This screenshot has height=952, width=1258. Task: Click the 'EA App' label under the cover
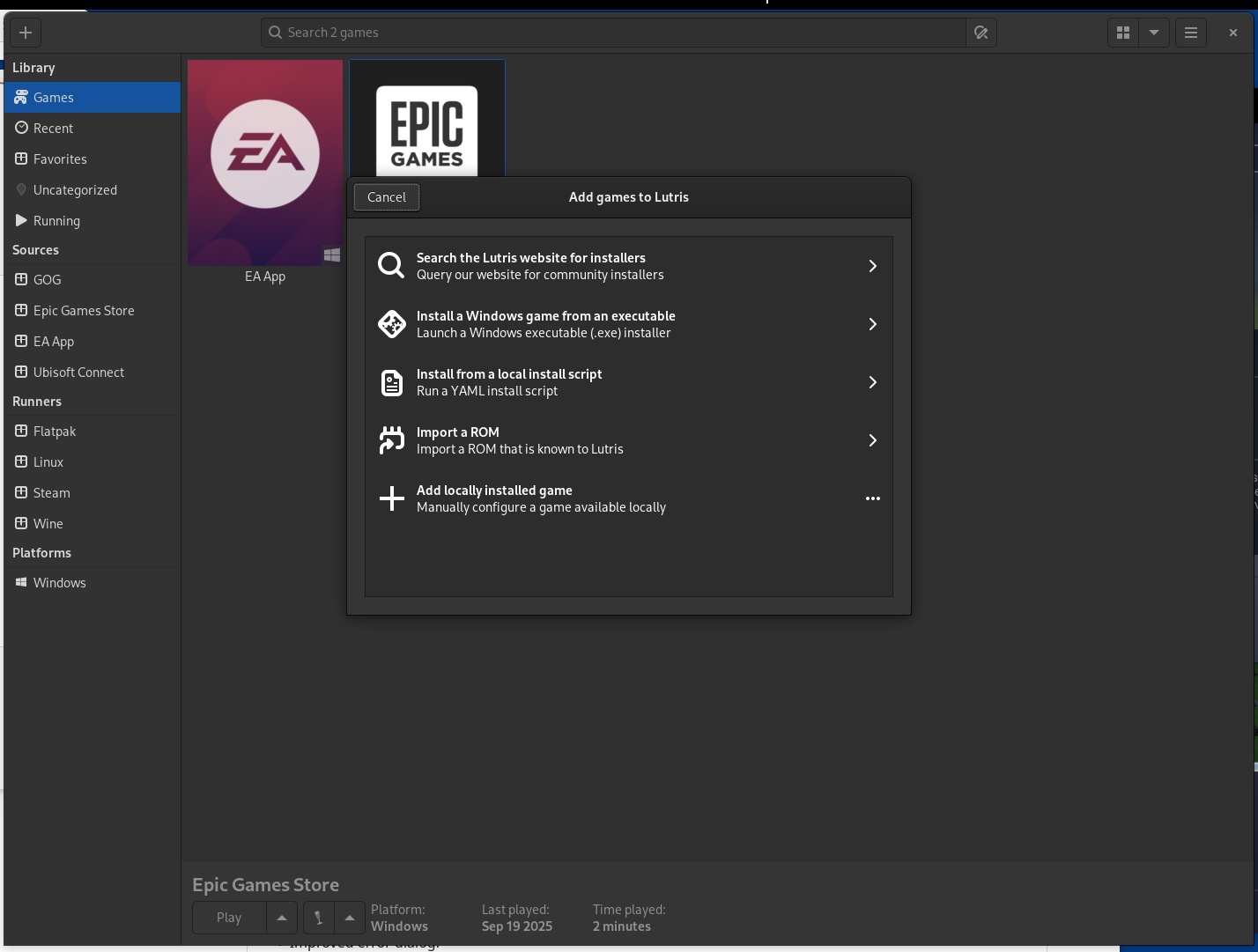click(265, 277)
